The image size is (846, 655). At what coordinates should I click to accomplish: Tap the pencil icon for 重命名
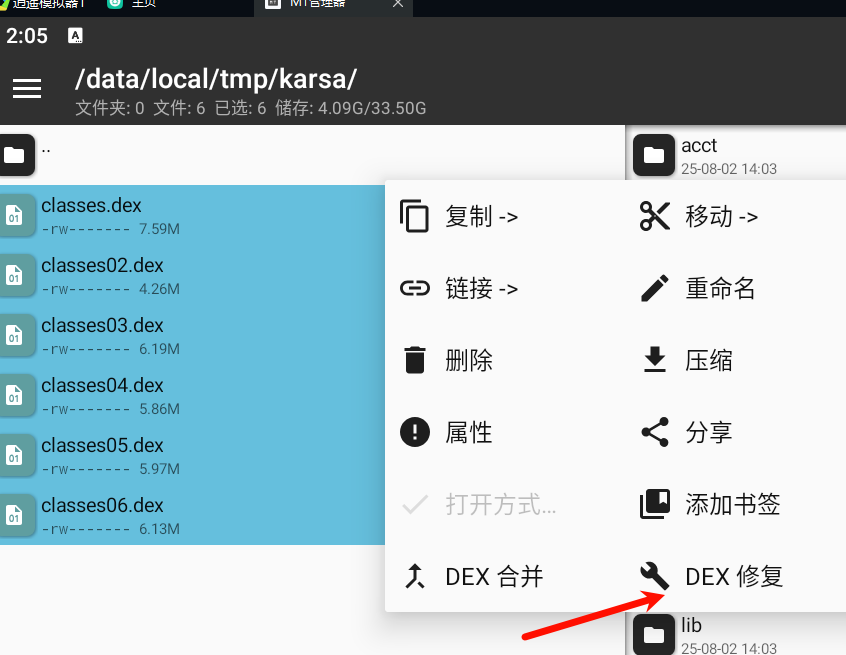click(x=655, y=288)
